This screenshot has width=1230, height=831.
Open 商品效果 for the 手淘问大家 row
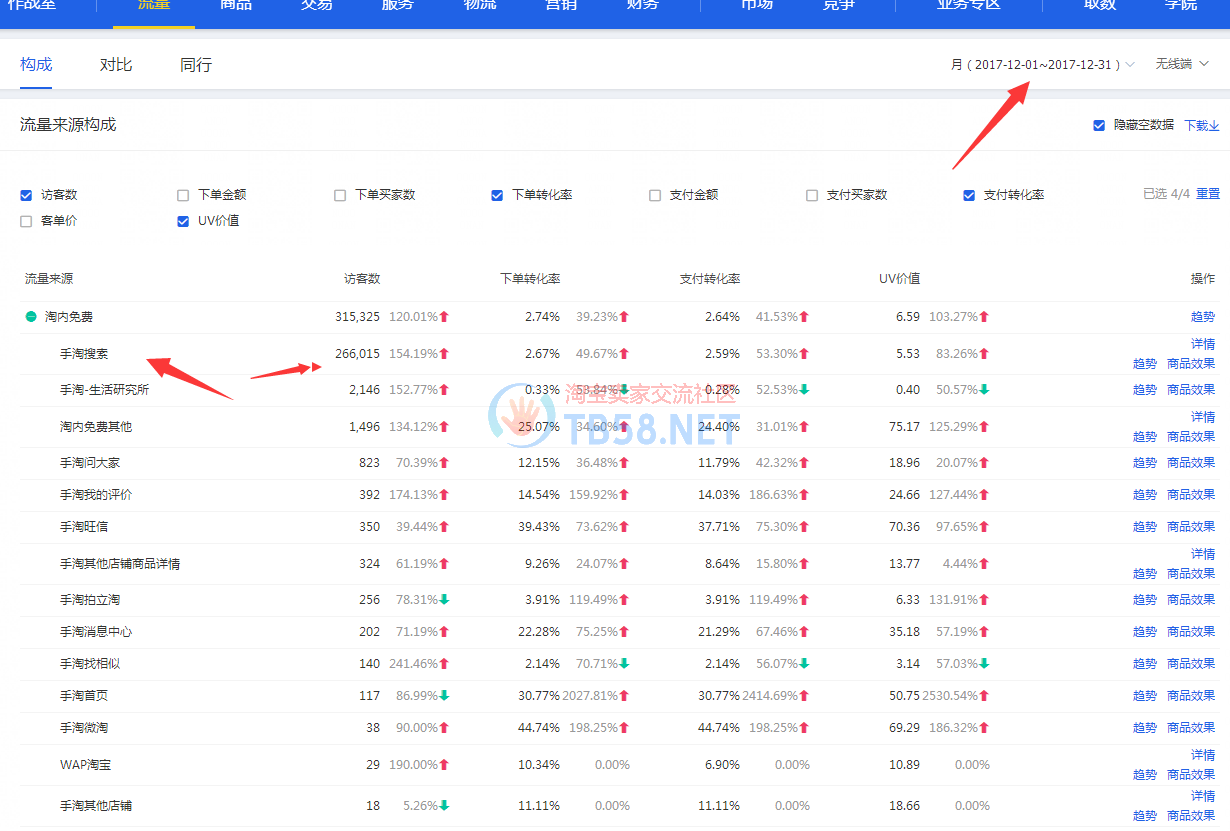[1191, 463]
